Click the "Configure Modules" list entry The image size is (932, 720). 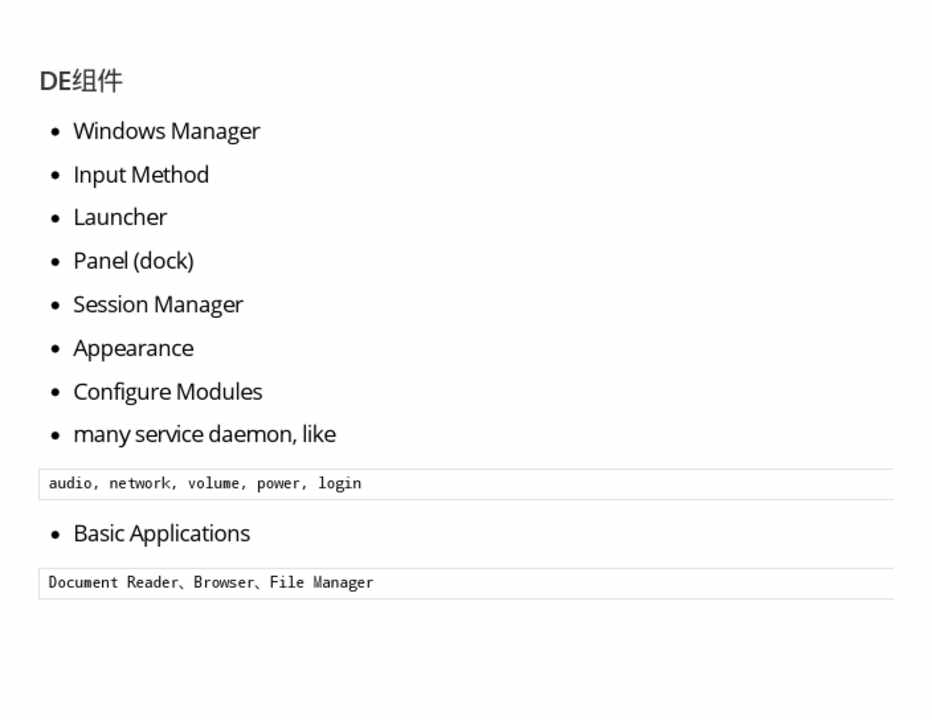[167, 392]
